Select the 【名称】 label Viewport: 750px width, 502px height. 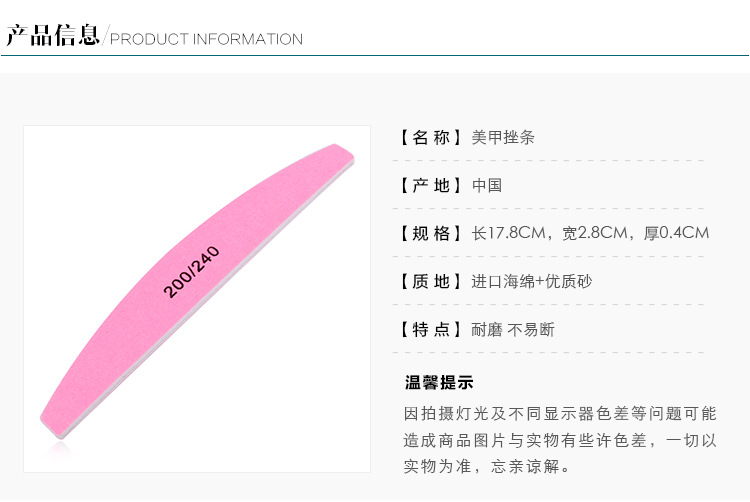pyautogui.click(x=431, y=137)
